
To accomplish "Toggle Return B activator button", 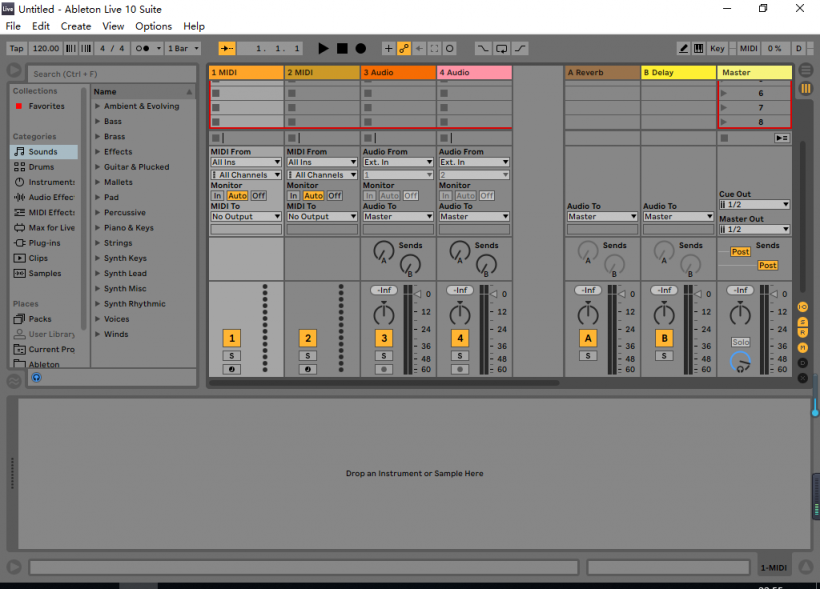I will [x=664, y=338].
